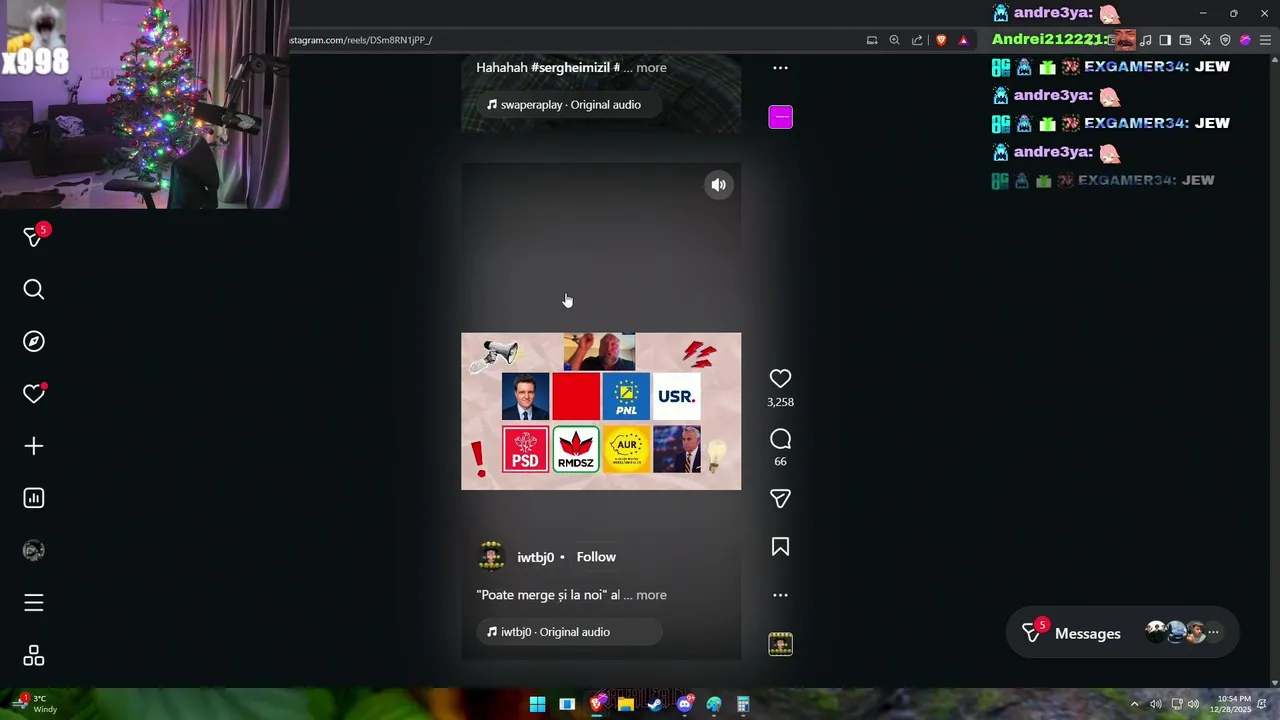Click iwtbj0 profile picture

click(491, 557)
